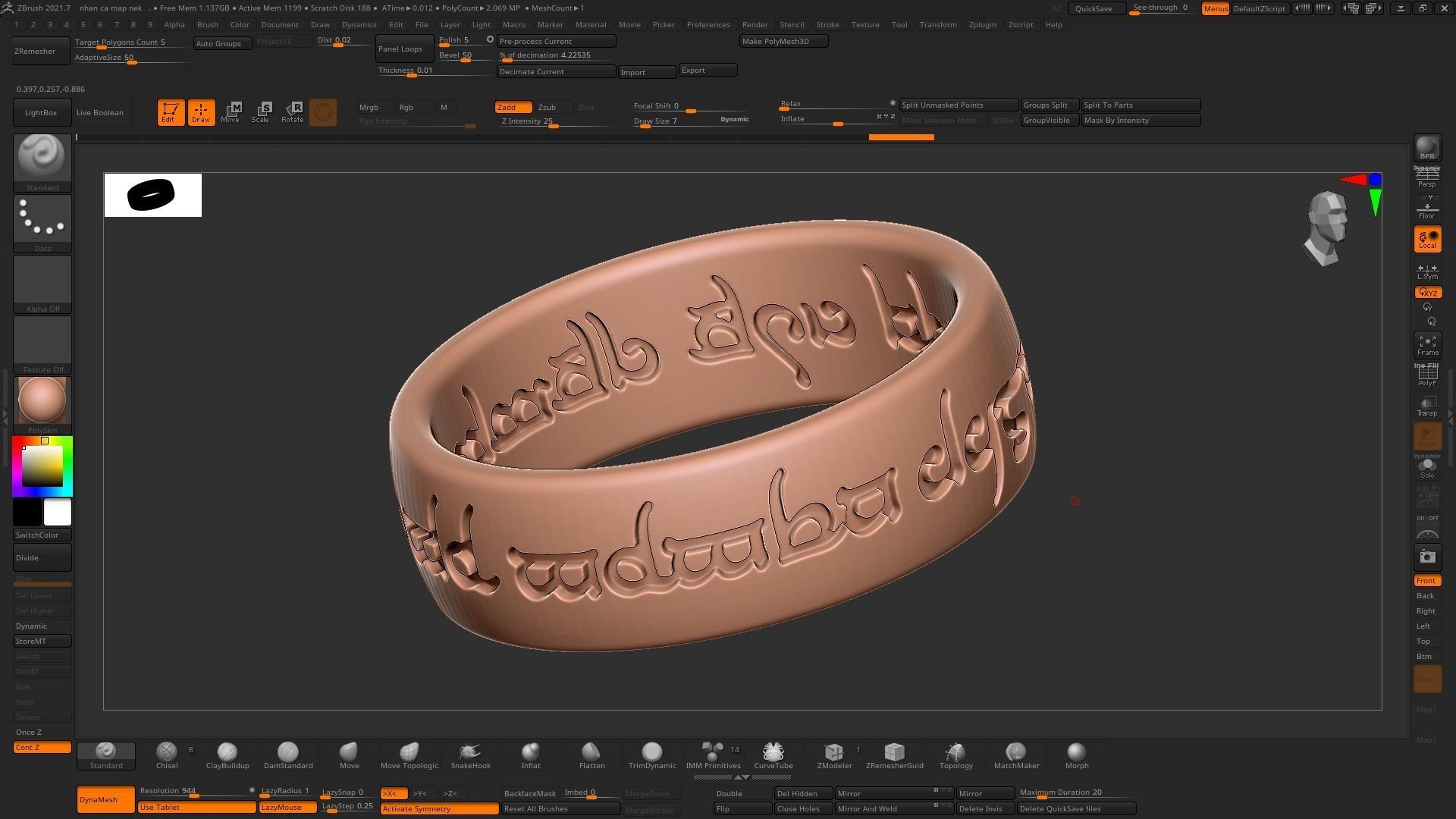Pick a color in the color picker square

[42, 466]
